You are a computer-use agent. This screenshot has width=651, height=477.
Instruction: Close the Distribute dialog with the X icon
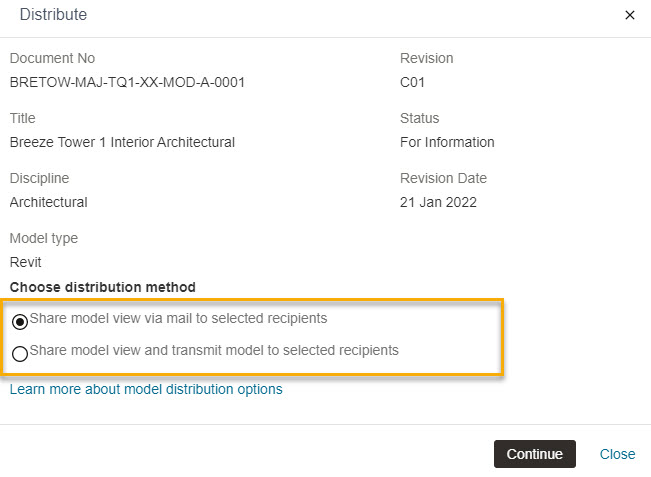click(629, 15)
